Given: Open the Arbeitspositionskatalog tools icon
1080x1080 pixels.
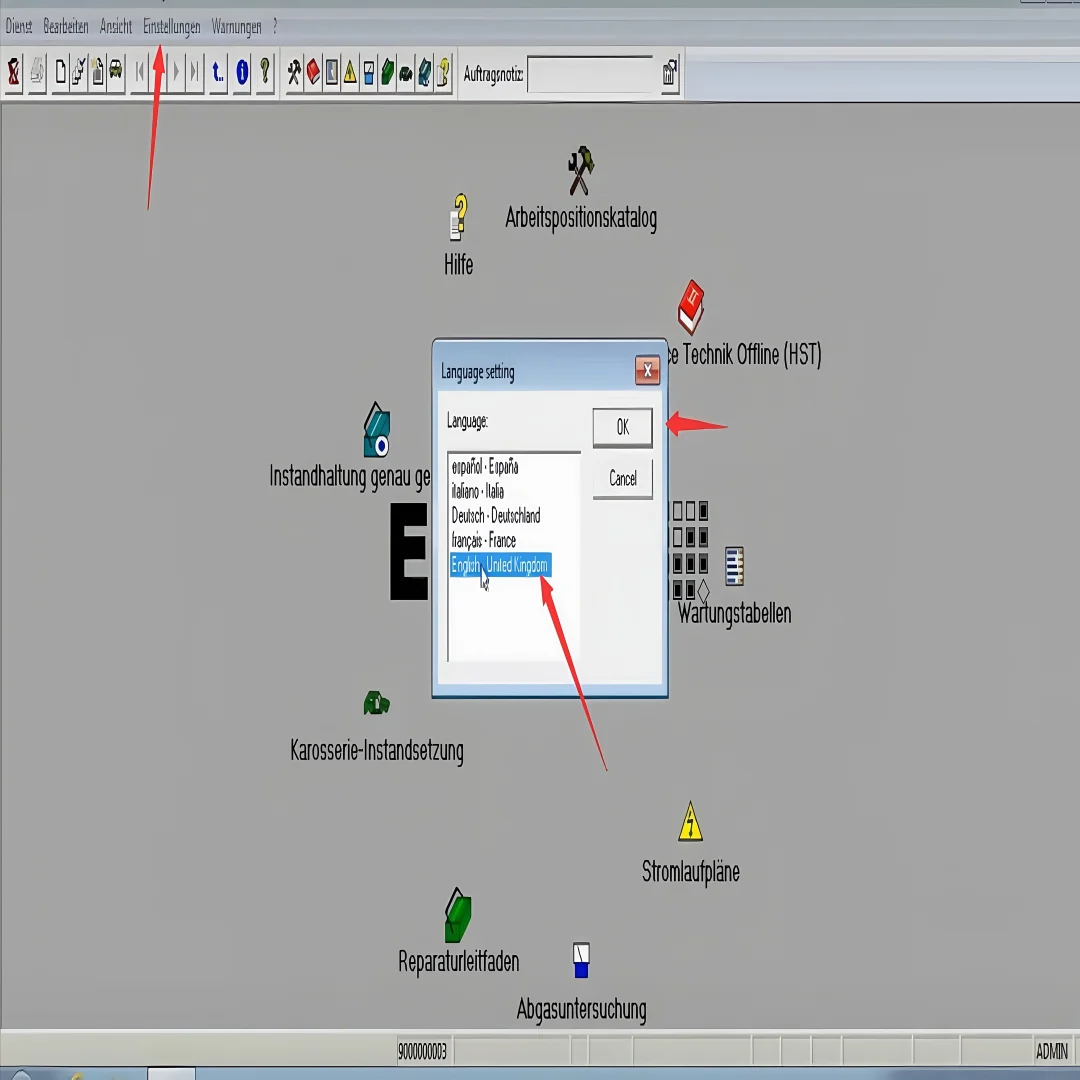Looking at the screenshot, I should (580, 172).
